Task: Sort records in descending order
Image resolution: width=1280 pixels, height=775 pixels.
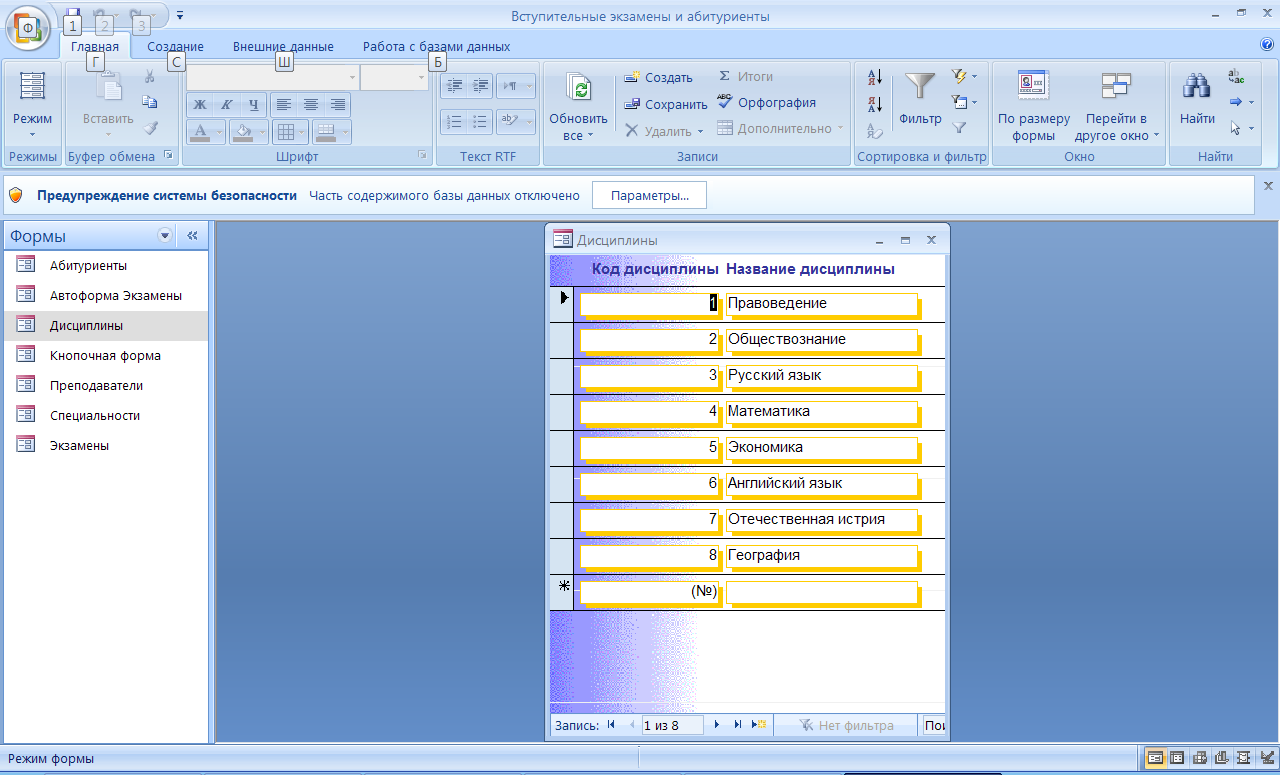Action: pyautogui.click(x=875, y=103)
